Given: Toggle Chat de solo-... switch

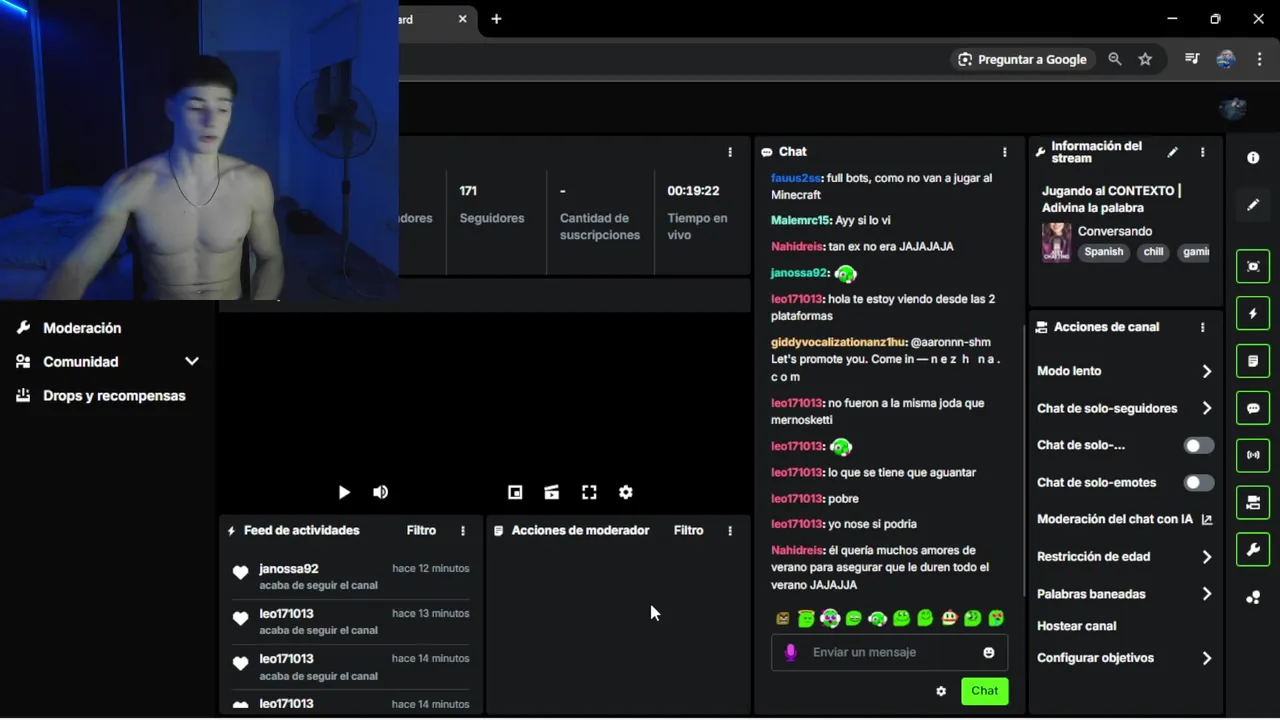Looking at the screenshot, I should pyautogui.click(x=1199, y=445).
